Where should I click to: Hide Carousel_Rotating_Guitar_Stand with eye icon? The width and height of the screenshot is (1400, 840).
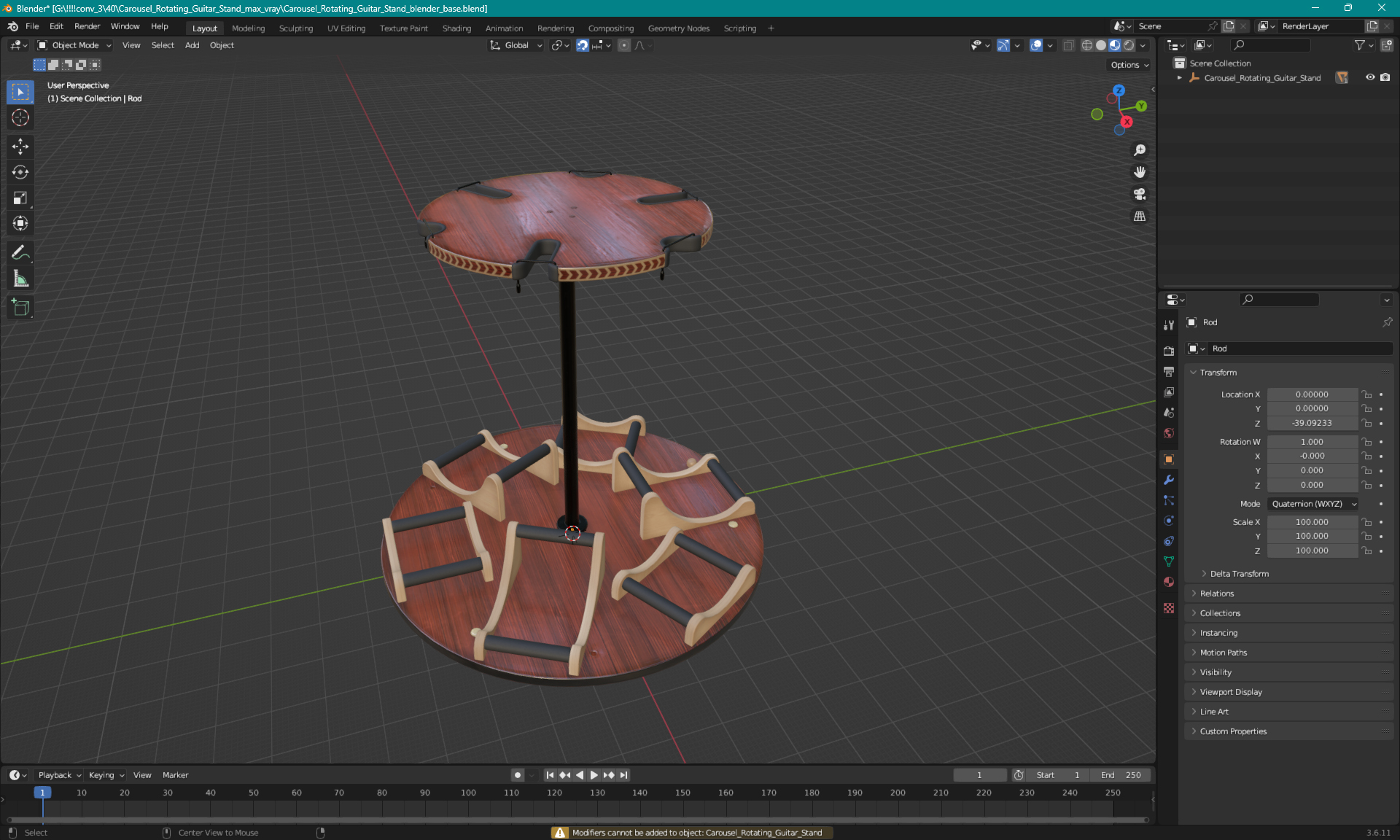pyautogui.click(x=1370, y=77)
